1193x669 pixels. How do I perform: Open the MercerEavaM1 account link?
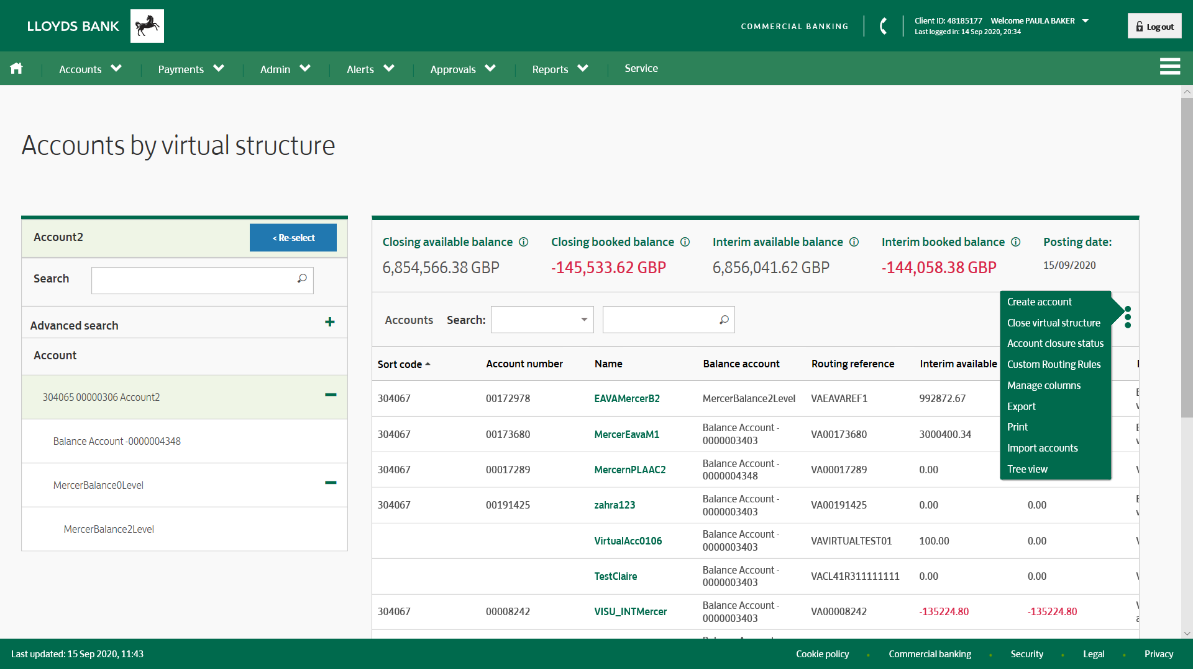626,435
